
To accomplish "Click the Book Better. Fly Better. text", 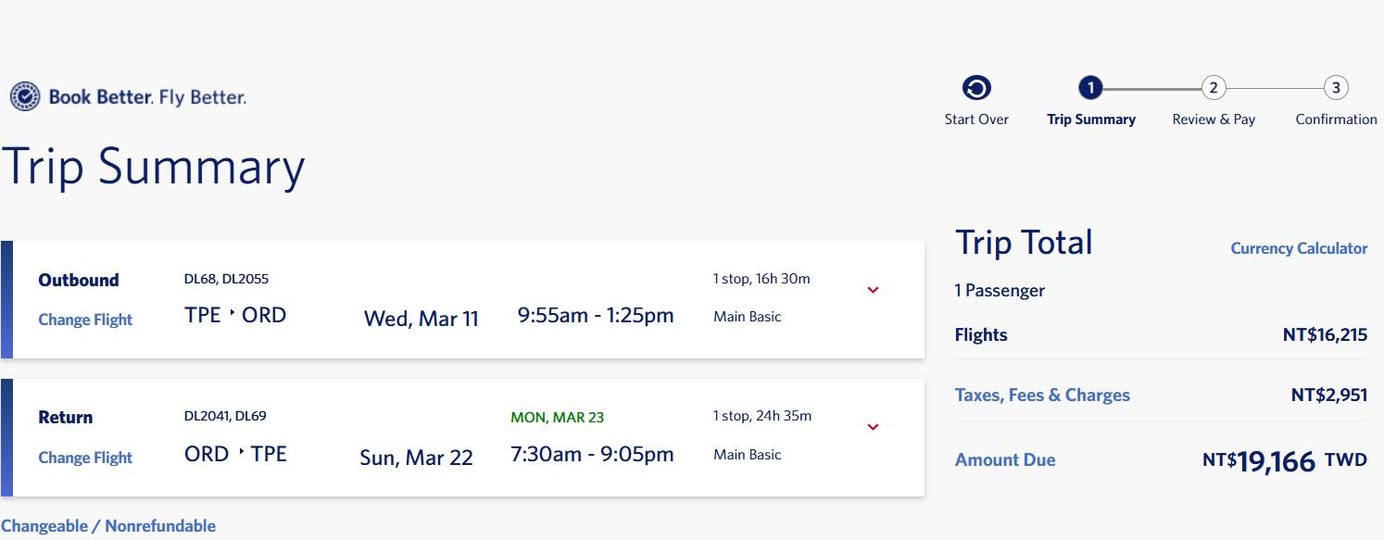I will 147,97.
